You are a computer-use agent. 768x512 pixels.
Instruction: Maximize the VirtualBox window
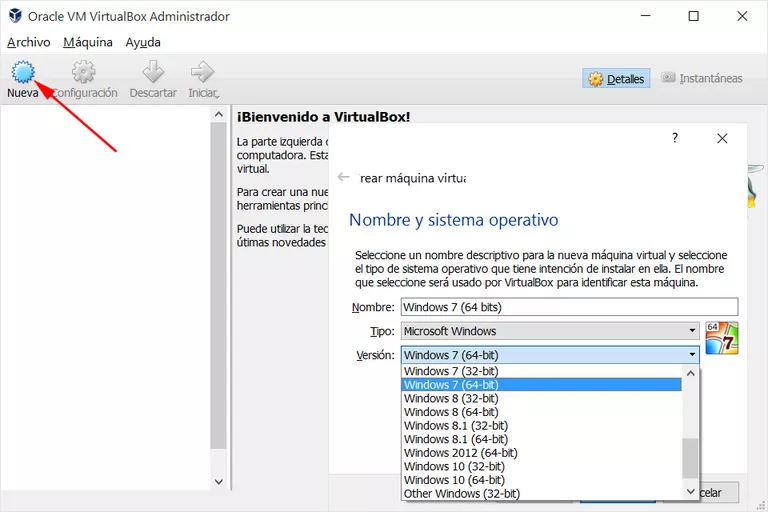click(694, 16)
